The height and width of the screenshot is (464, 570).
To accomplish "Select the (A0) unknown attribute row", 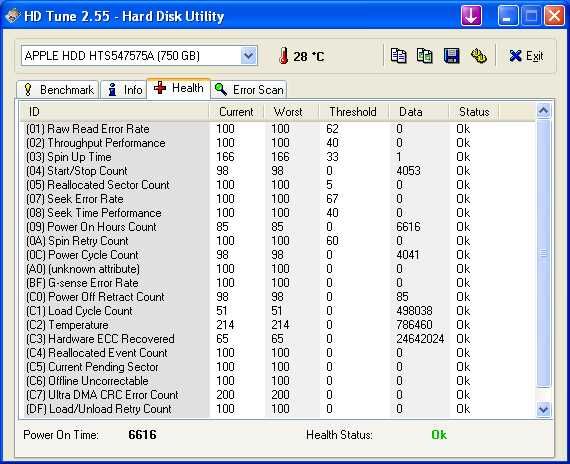I will [278, 269].
